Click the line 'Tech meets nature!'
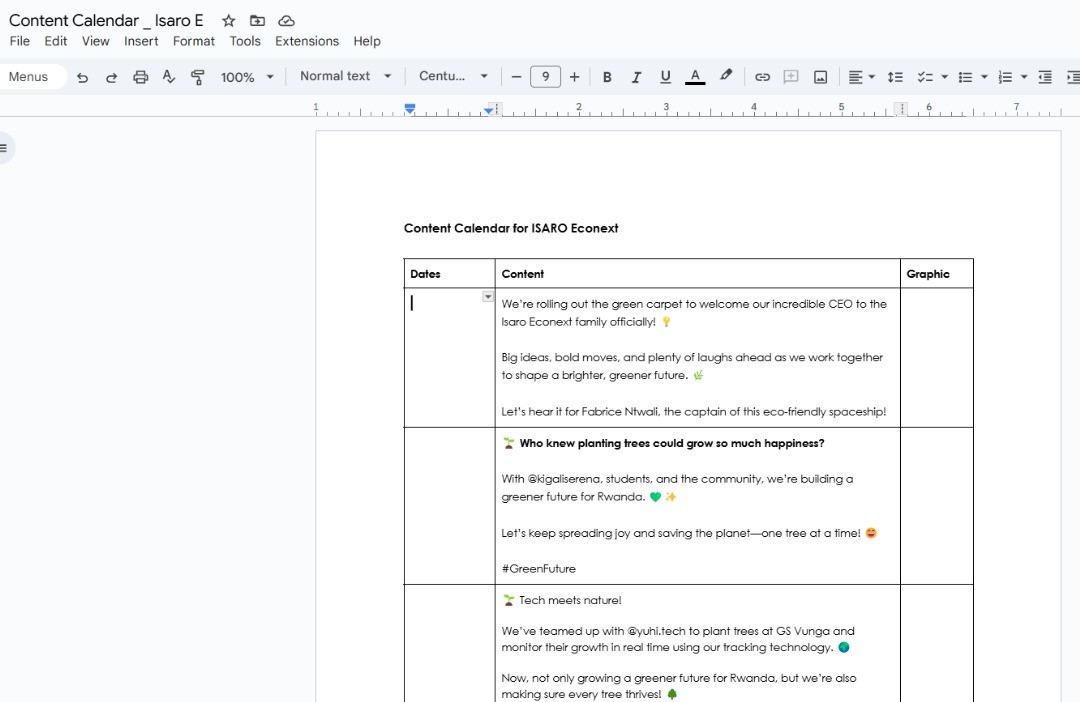 coord(570,600)
